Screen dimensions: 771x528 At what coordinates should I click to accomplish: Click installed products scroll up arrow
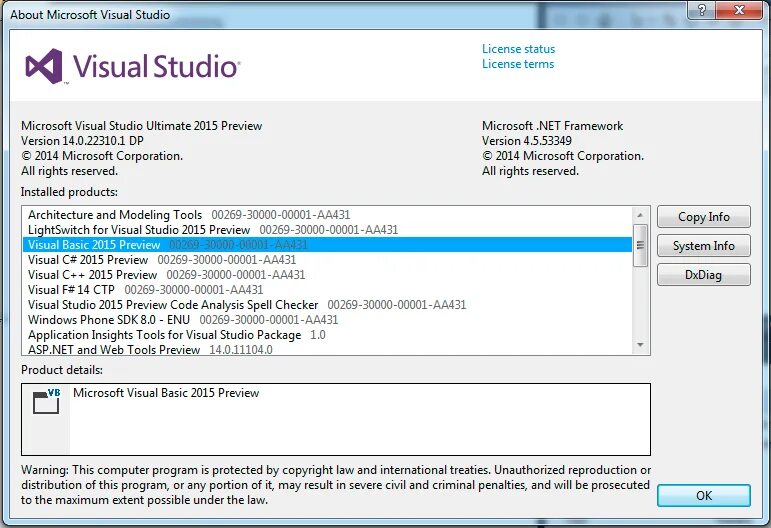pyautogui.click(x=640, y=215)
